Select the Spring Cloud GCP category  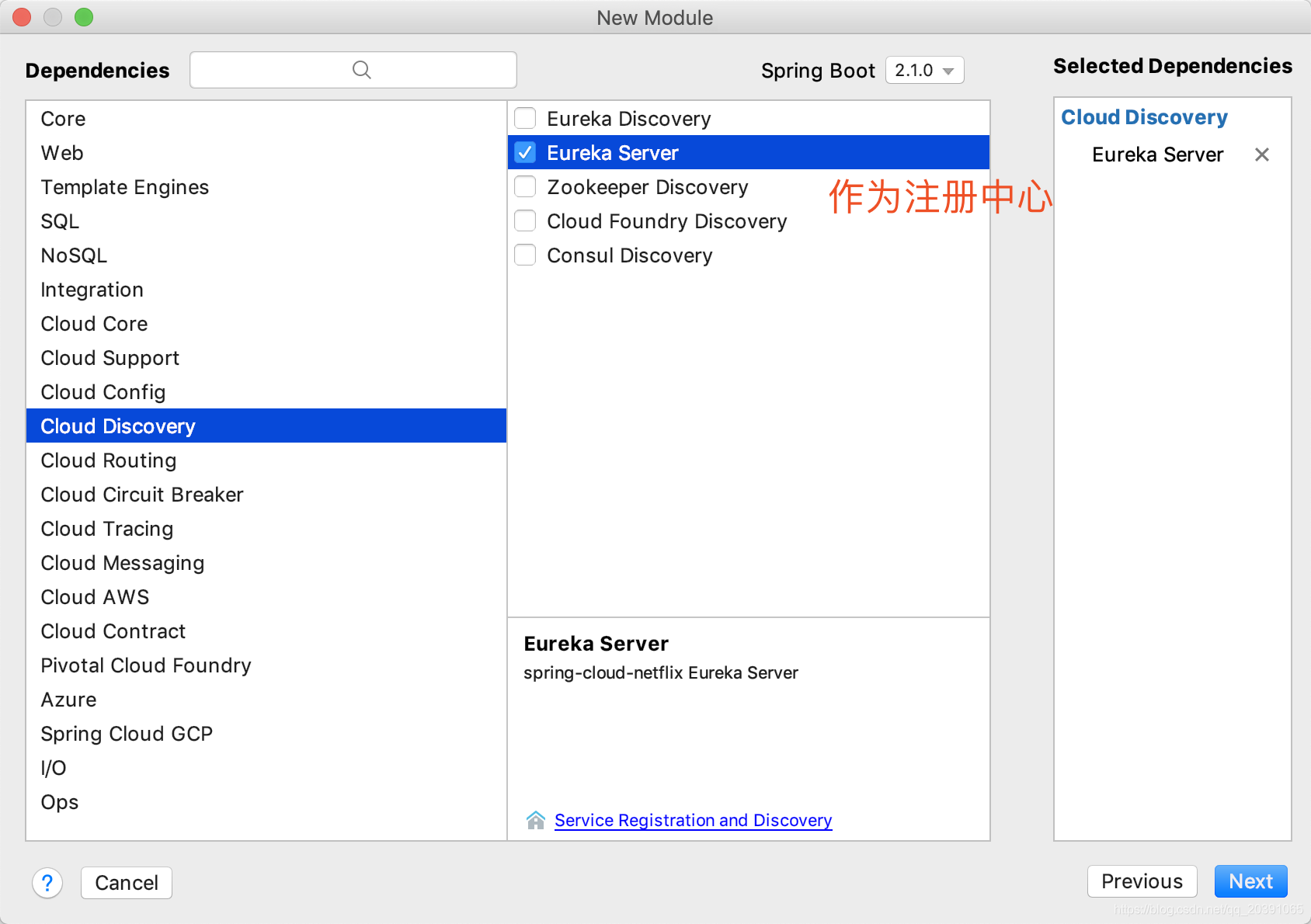266,734
